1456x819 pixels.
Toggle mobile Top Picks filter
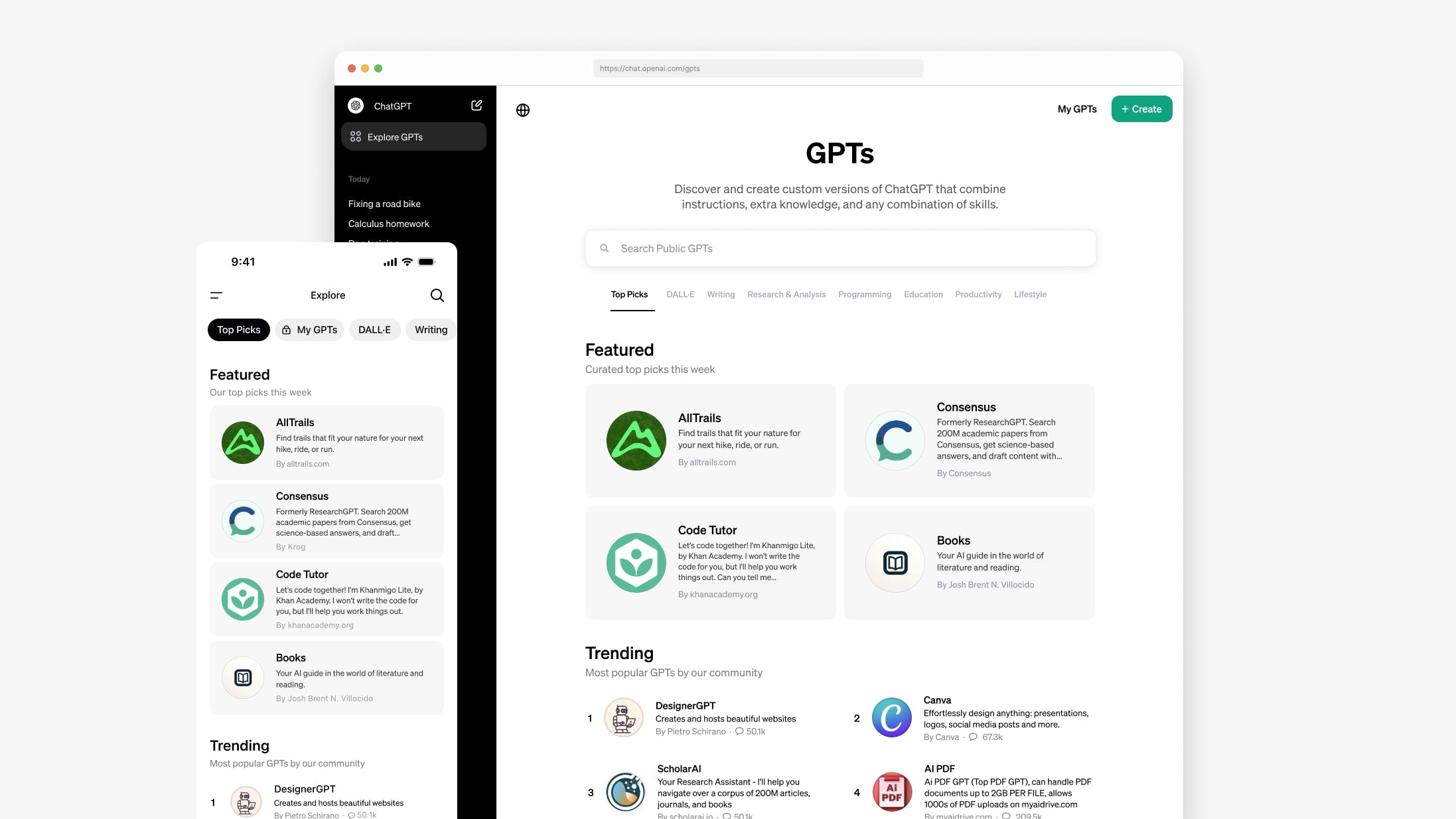(238, 330)
